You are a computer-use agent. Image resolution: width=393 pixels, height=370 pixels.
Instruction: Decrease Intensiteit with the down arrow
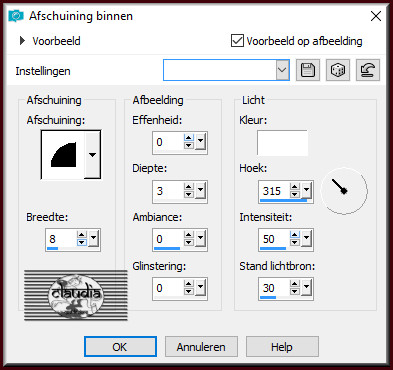(x=295, y=243)
